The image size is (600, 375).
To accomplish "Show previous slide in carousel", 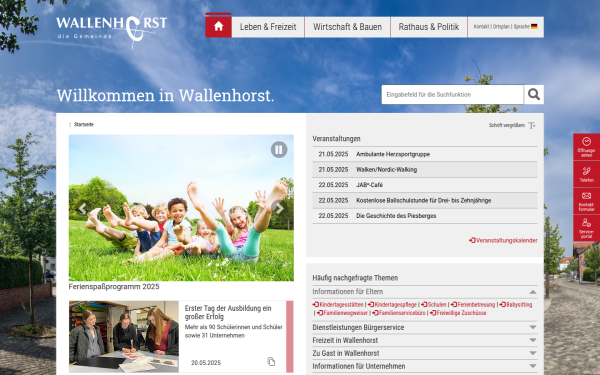I will (x=82, y=208).
